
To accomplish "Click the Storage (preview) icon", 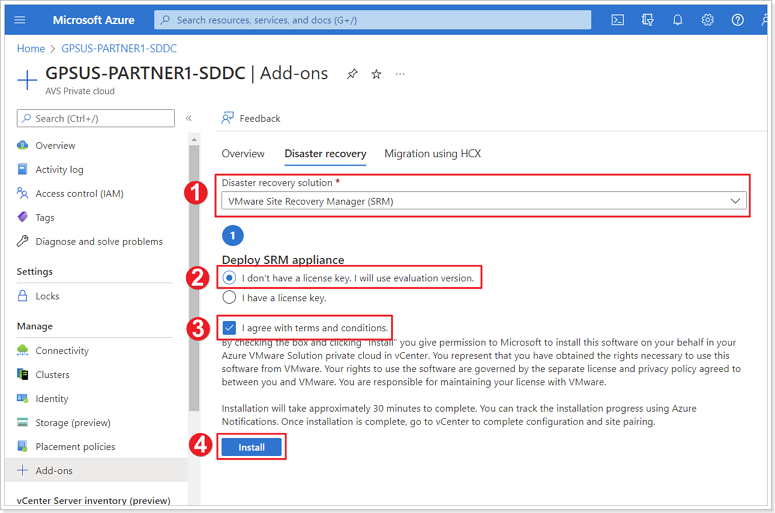I will click(22, 422).
